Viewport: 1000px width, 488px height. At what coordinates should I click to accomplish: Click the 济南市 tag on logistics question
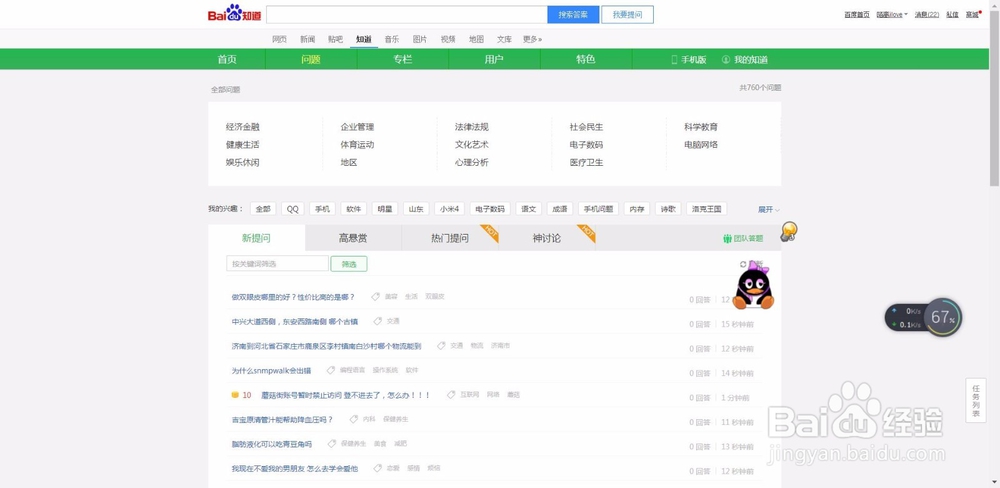(x=500, y=346)
